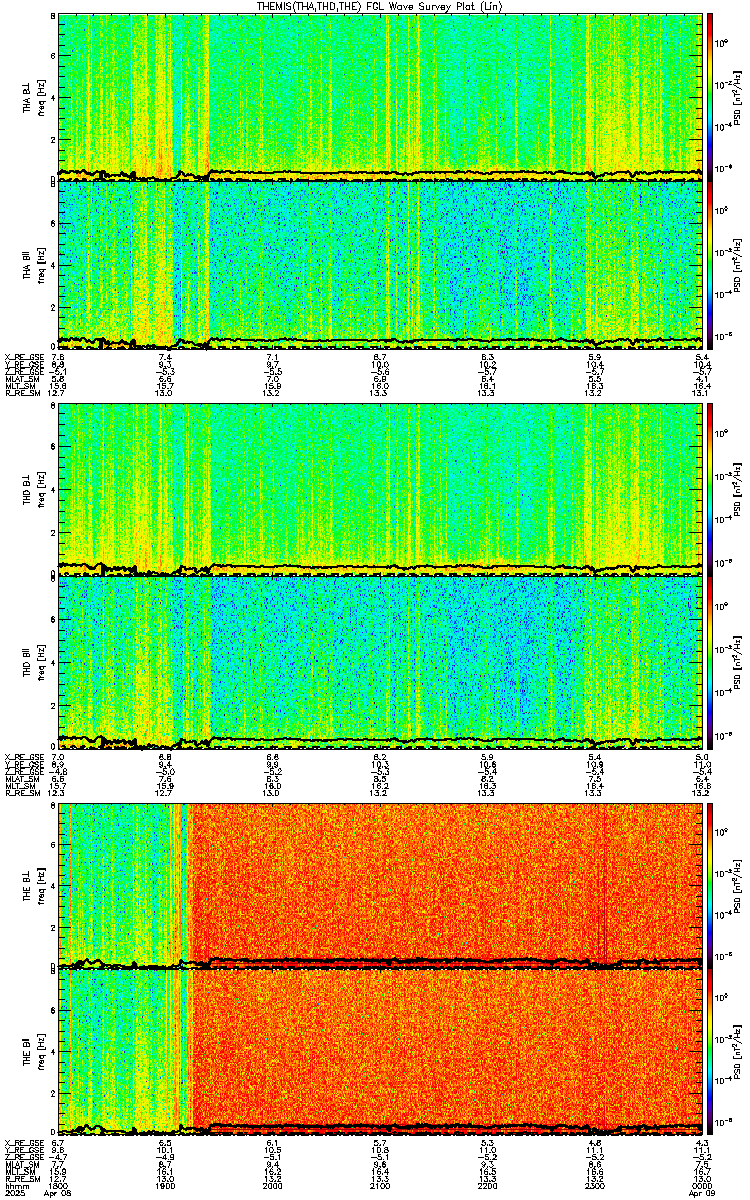Image resolution: width=750 pixels, height=1200 pixels.
Task: Click the Apr 09 date label
Action: (703, 1193)
